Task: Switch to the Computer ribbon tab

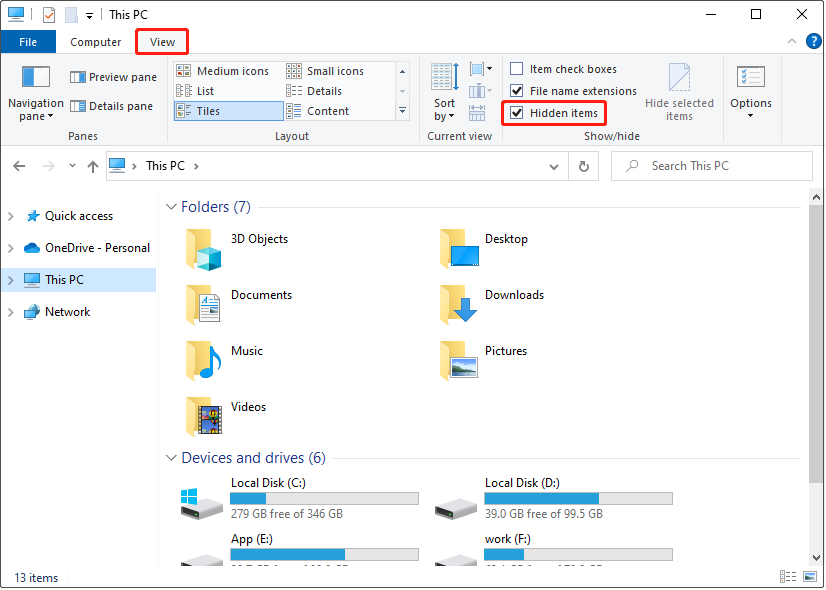Action: pos(95,42)
